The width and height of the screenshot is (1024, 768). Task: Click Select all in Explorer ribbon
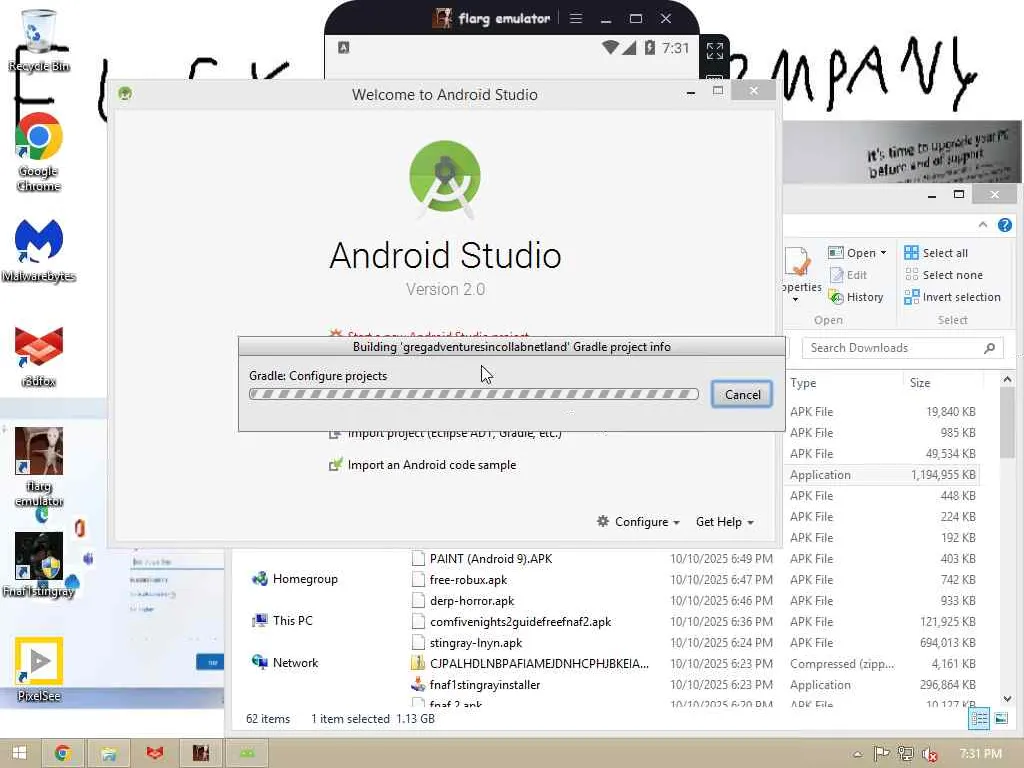click(936, 253)
